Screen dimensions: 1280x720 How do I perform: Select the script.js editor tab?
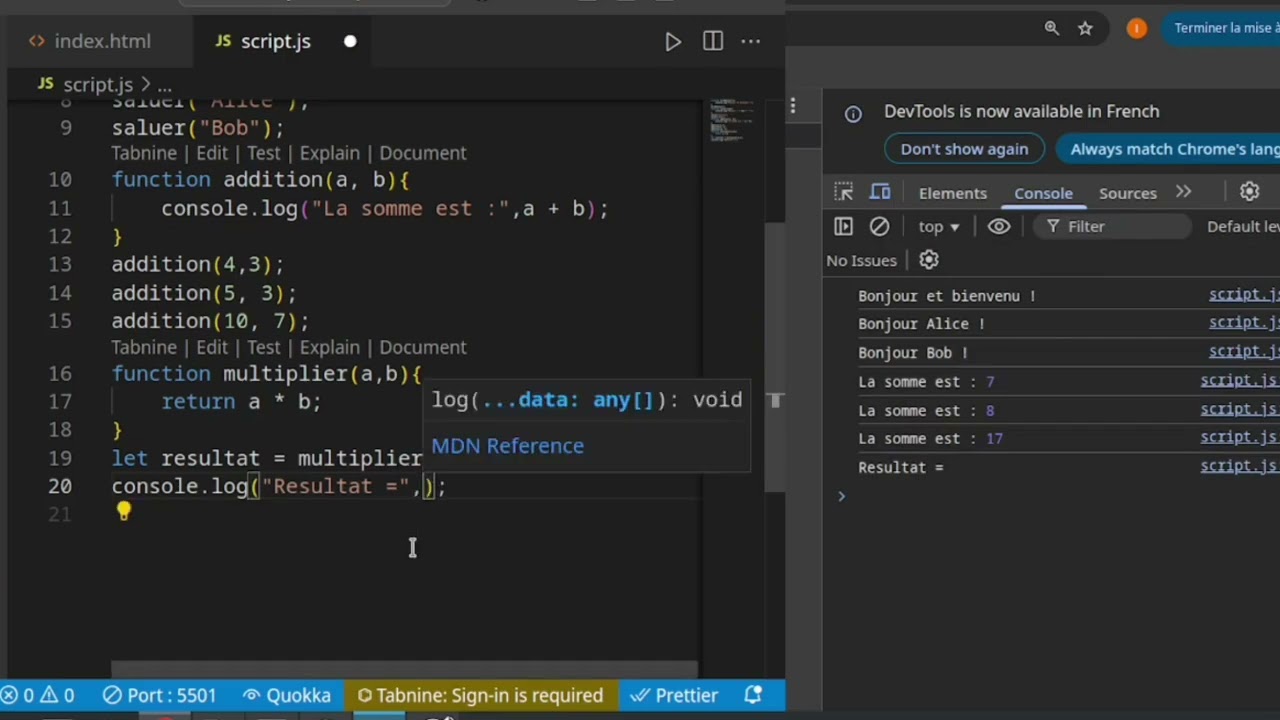click(x=263, y=41)
